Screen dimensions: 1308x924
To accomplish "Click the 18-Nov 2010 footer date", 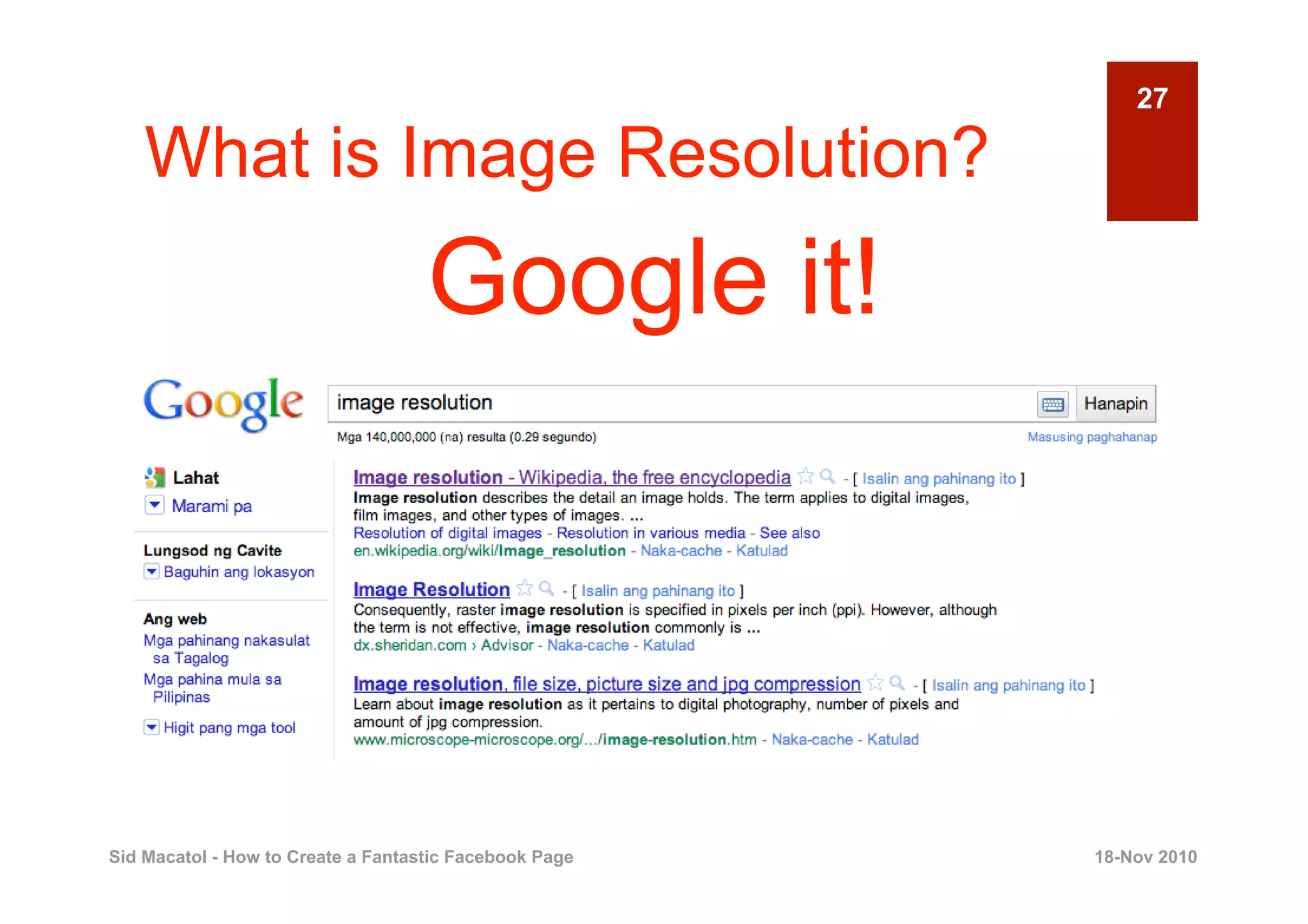I will click(x=1145, y=856).
